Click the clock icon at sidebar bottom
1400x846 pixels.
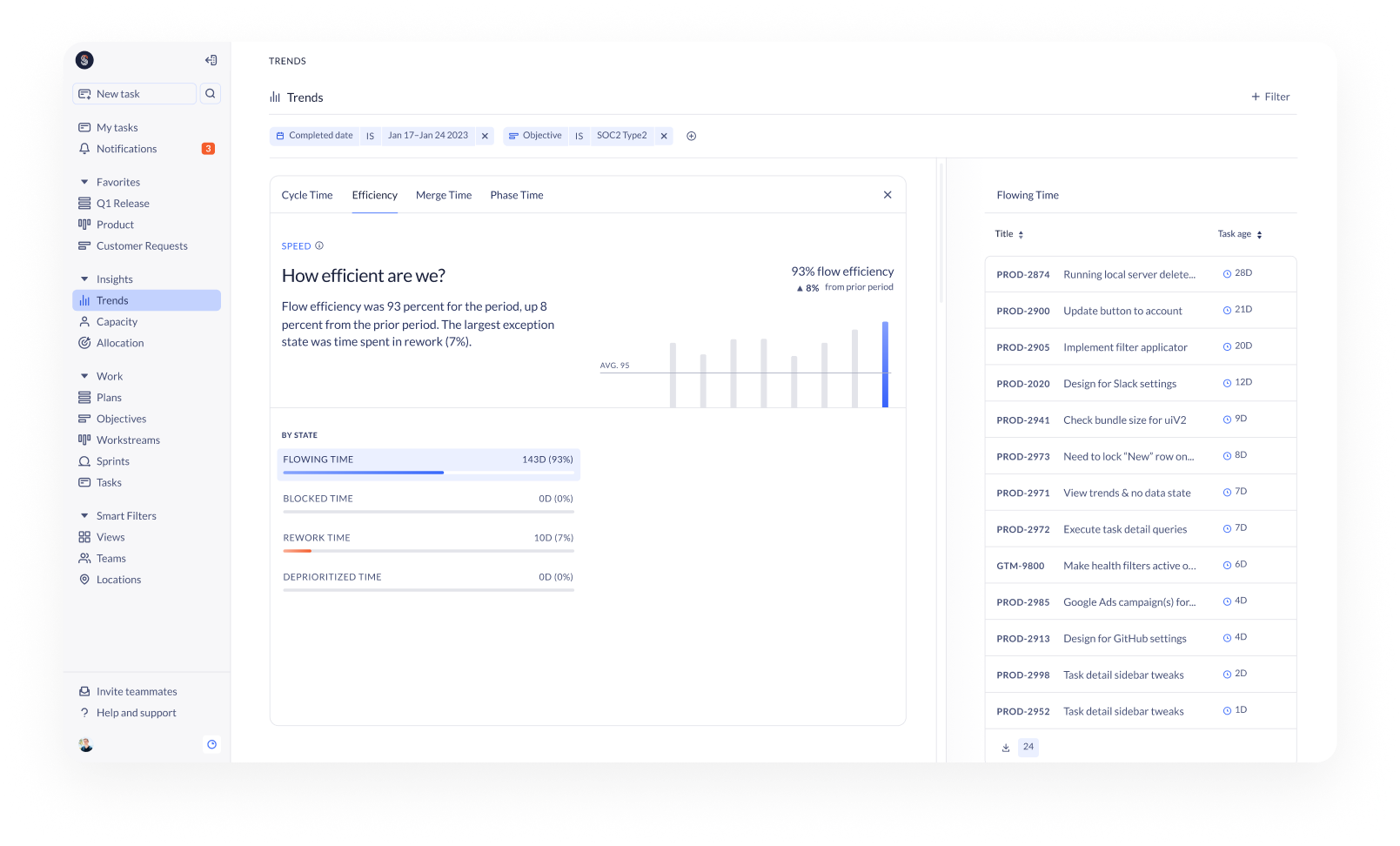[x=211, y=744]
